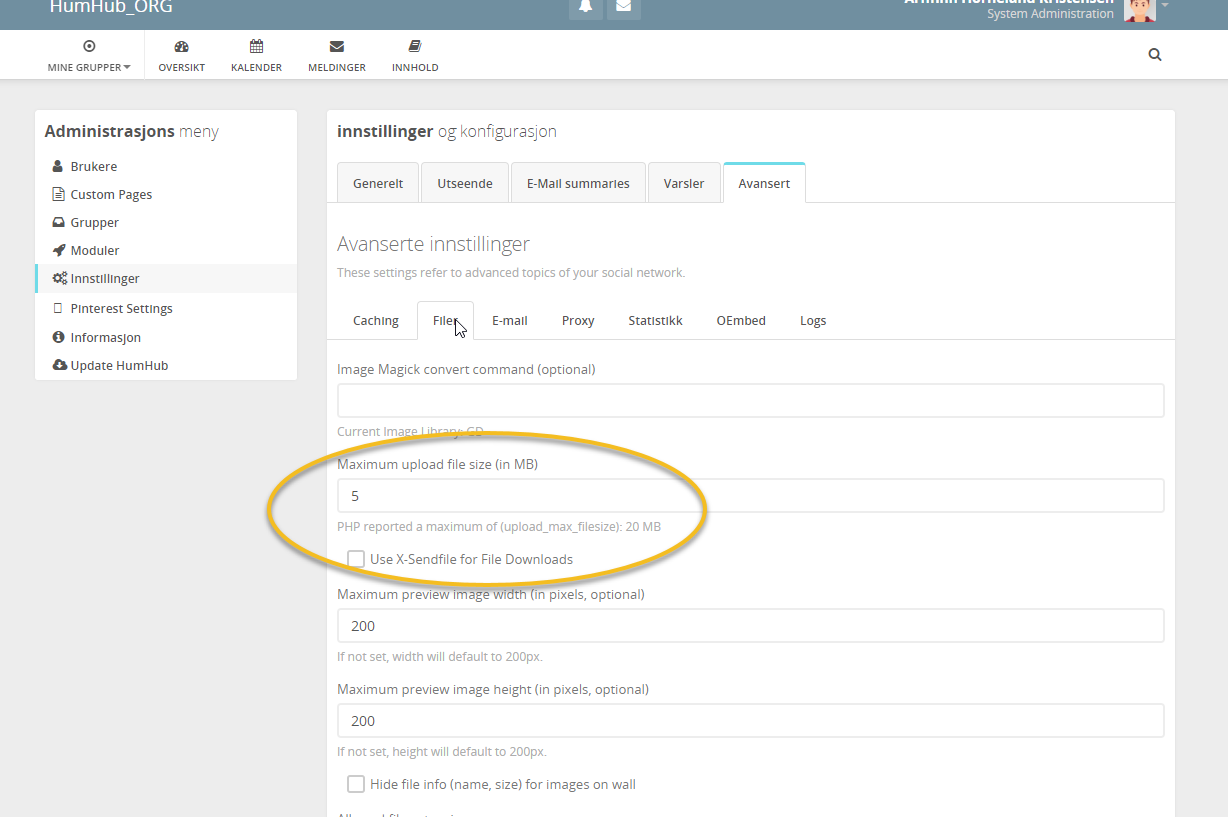The image size is (1228, 817).
Task: Open the Meldinger section from the navbar
Action: 336,54
